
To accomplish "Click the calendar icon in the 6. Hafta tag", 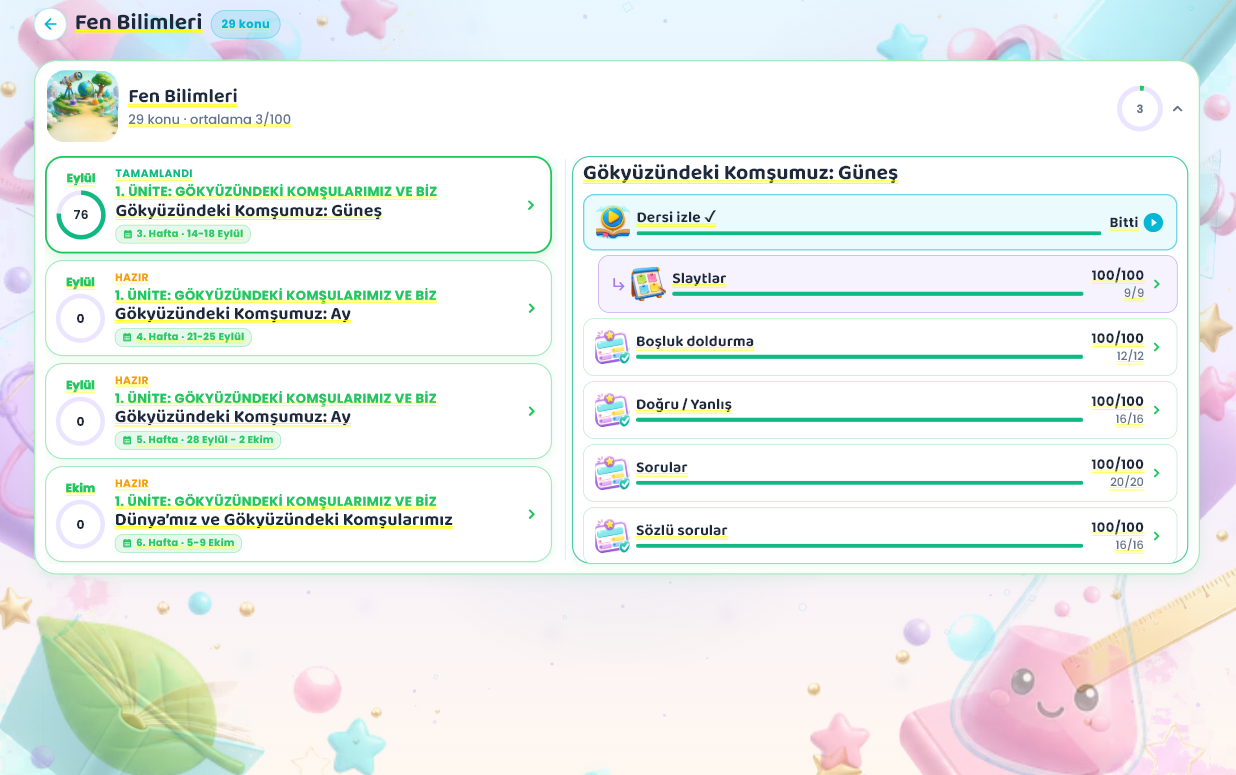I will 127,543.
